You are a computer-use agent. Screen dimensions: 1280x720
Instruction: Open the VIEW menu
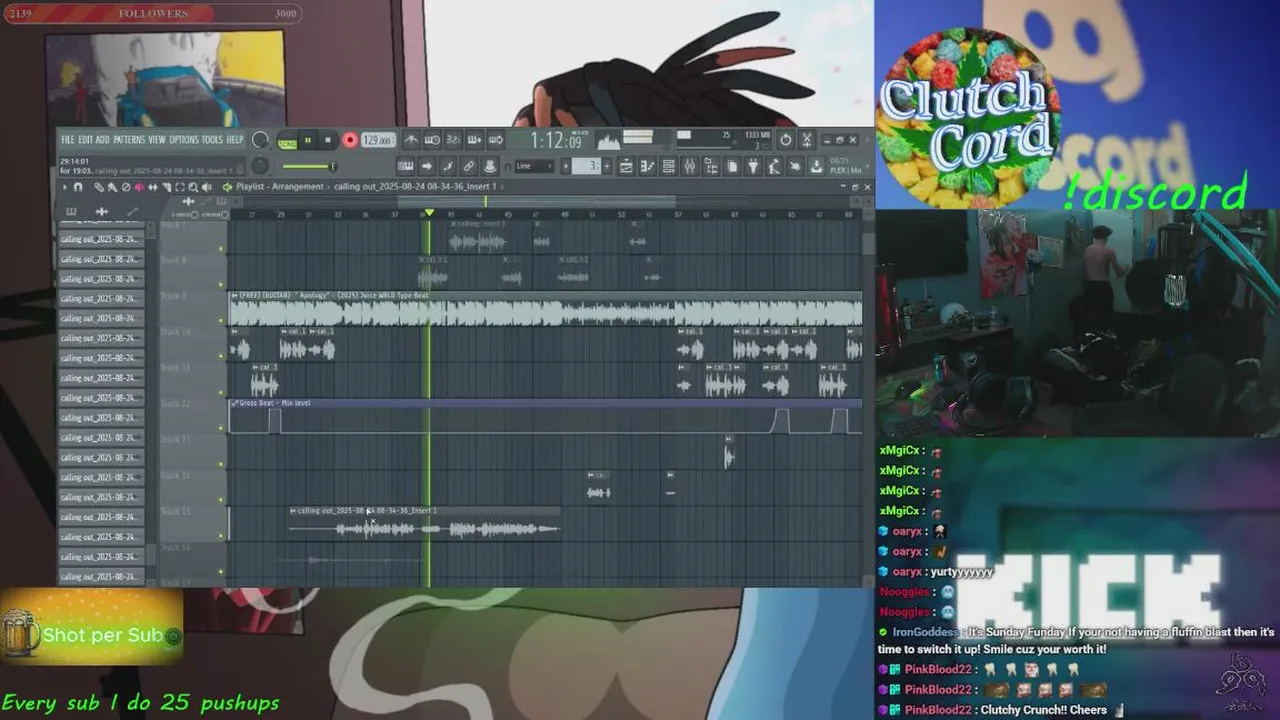pyautogui.click(x=157, y=140)
